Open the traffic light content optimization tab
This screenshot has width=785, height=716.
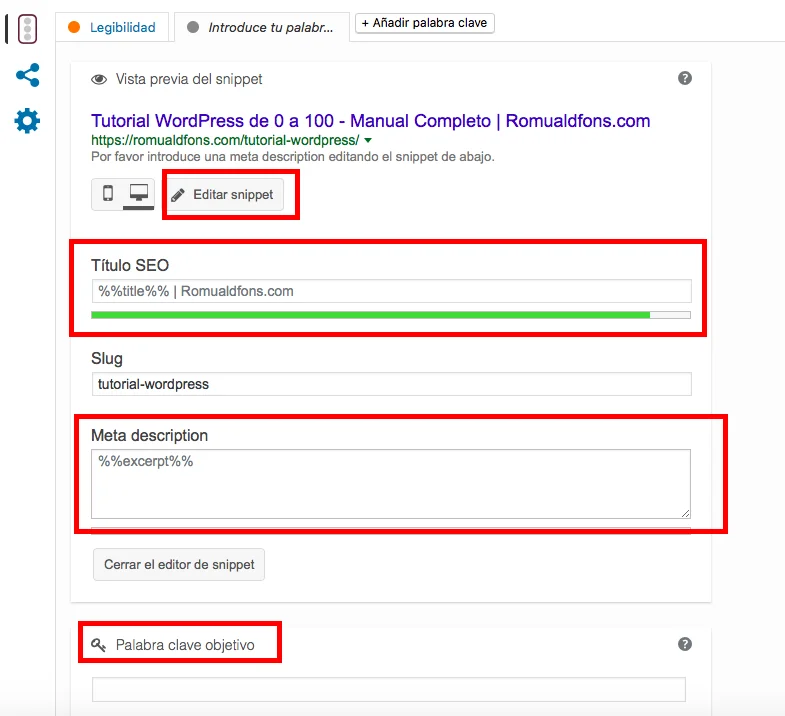click(27, 29)
